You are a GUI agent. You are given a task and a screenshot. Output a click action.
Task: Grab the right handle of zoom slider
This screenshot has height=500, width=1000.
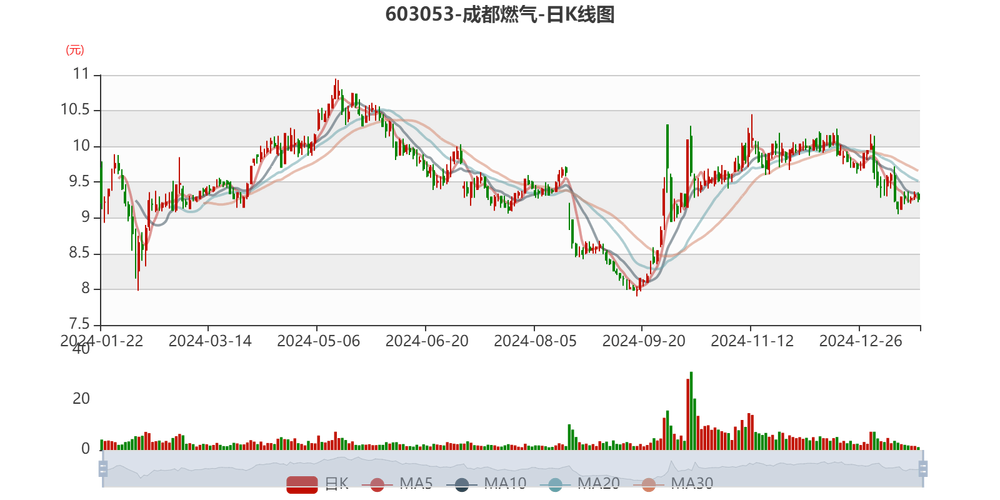point(925,467)
